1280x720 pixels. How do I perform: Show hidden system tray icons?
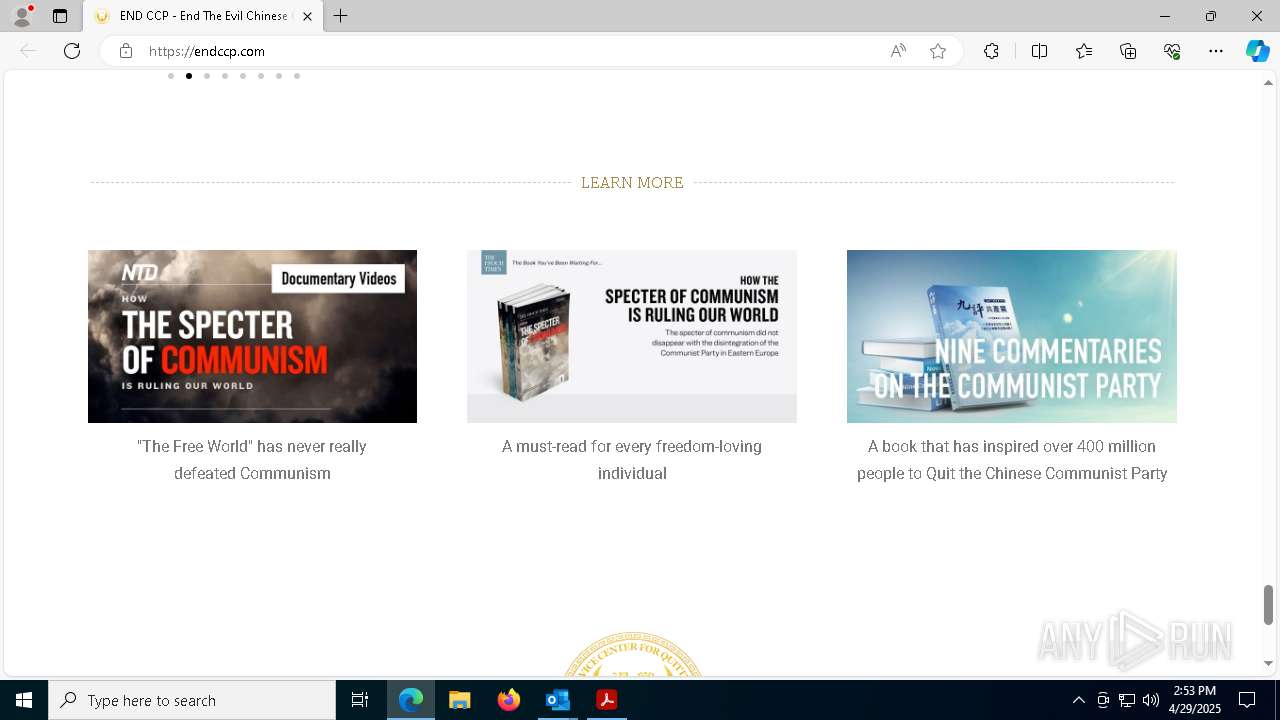tap(1078, 700)
